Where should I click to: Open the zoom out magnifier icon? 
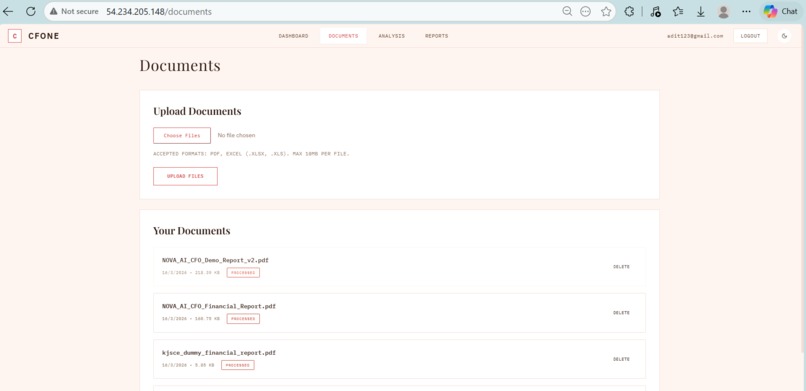click(567, 11)
